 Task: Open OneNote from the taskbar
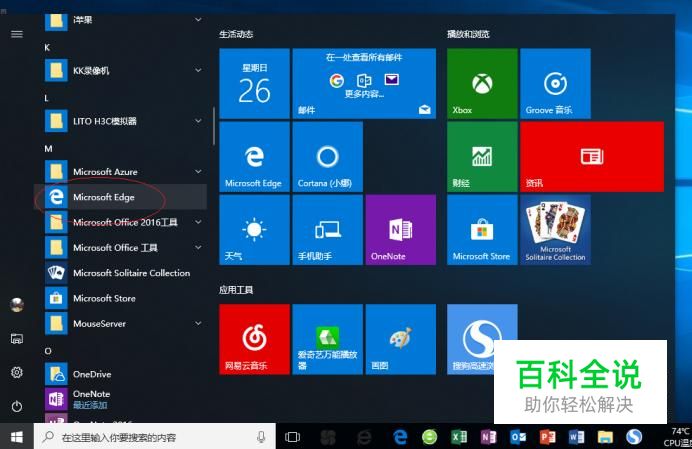coord(489,437)
